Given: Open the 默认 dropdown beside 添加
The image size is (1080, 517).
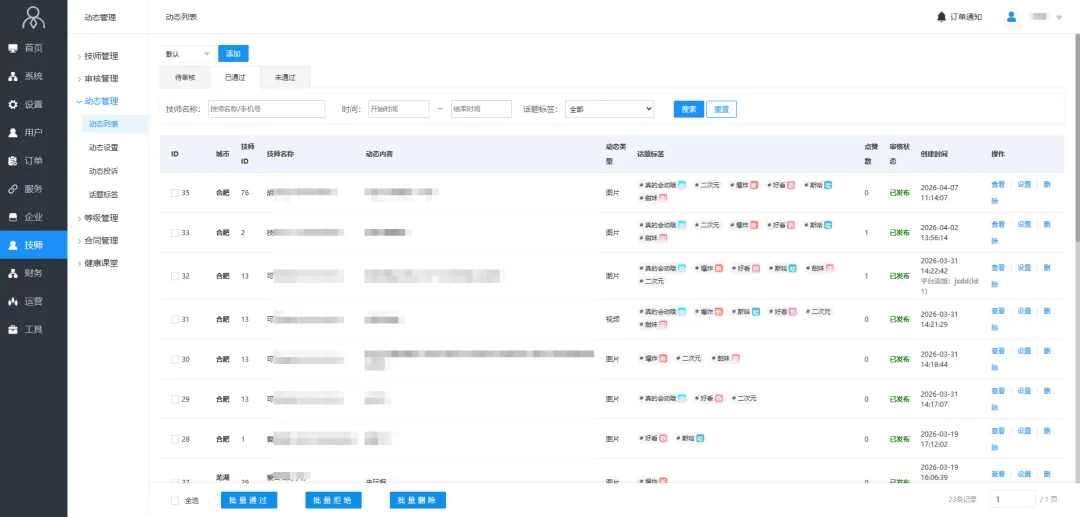Looking at the screenshot, I should click(x=188, y=54).
